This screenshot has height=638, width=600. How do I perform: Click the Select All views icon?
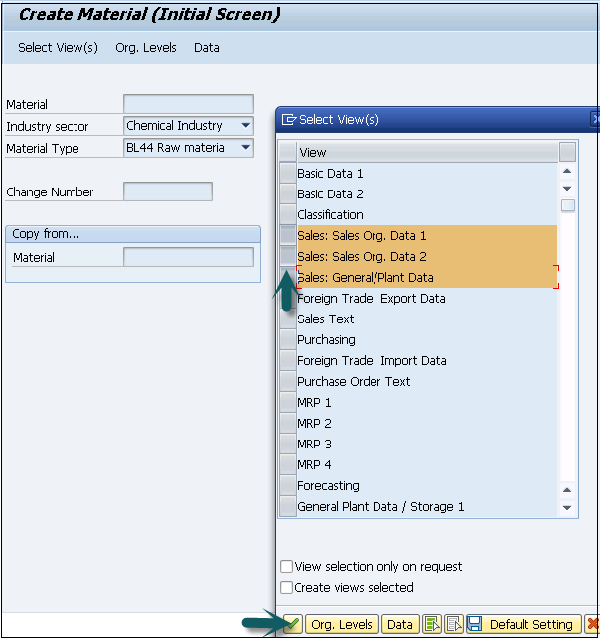(x=432, y=624)
